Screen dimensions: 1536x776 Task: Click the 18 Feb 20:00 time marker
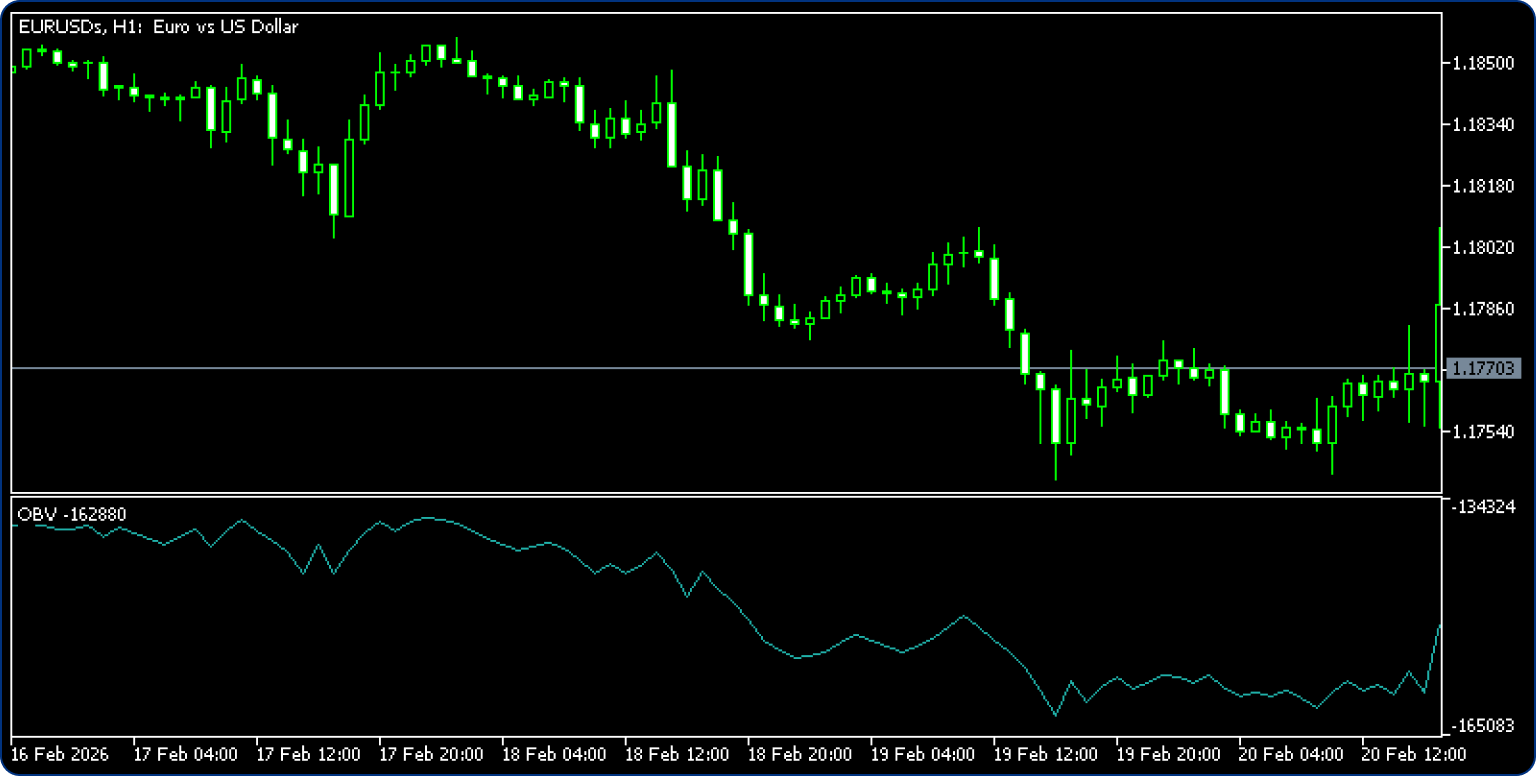pyautogui.click(x=800, y=753)
